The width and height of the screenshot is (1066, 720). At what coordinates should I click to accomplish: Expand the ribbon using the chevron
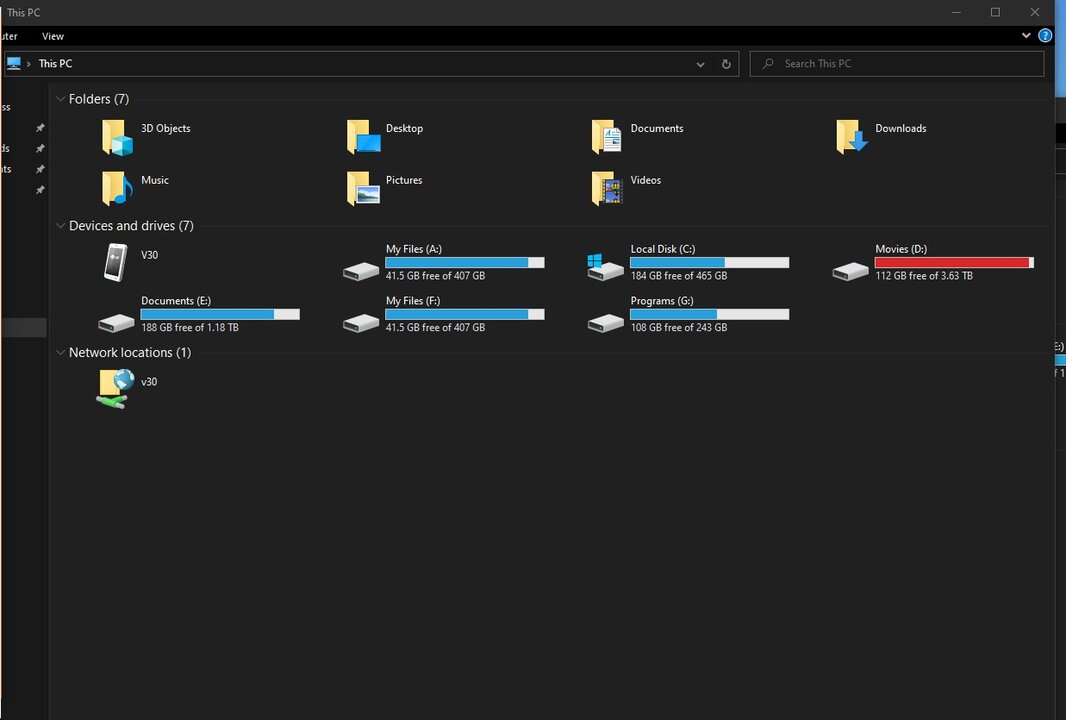pos(1026,35)
